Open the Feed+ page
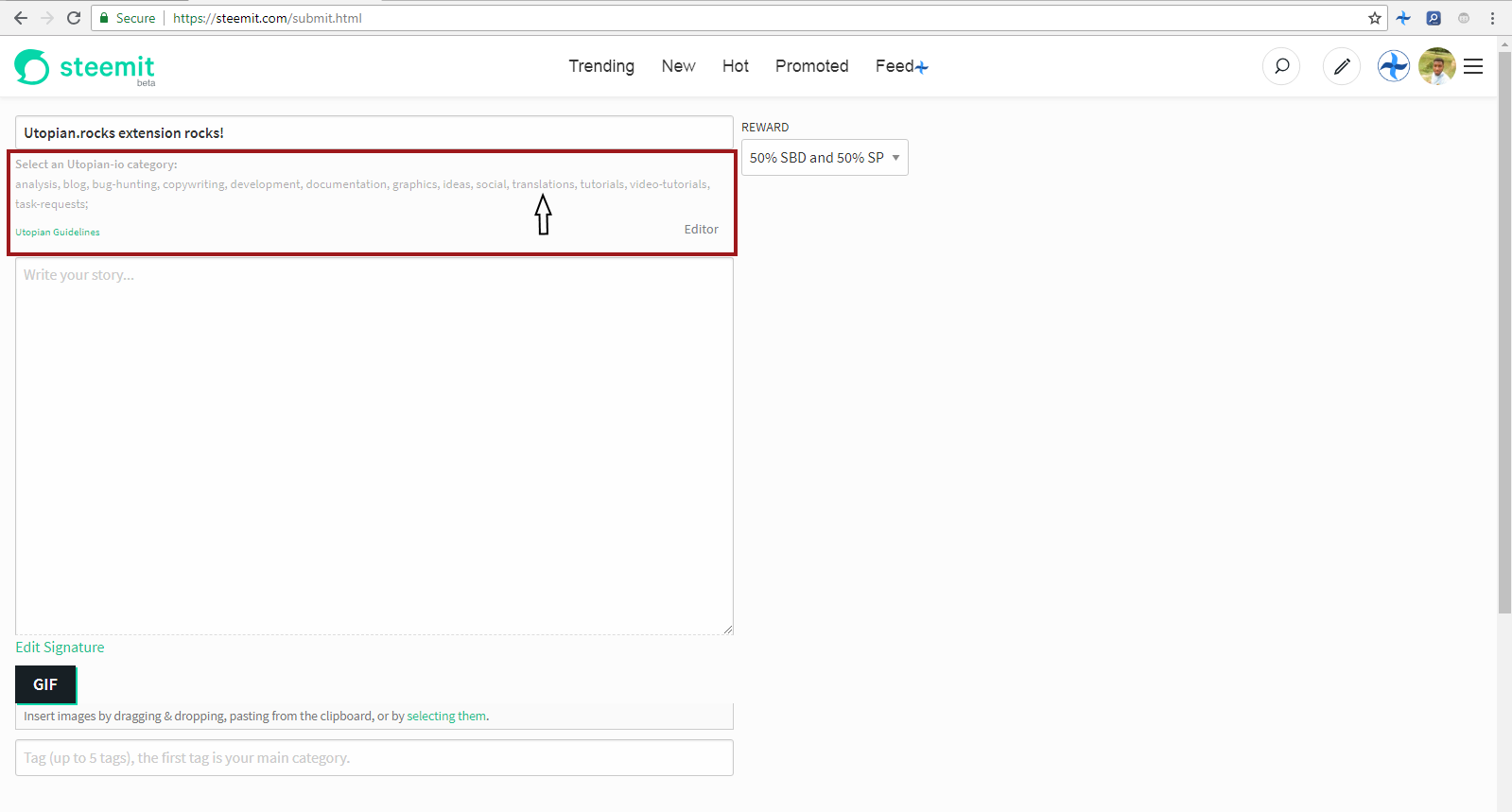 click(x=902, y=66)
